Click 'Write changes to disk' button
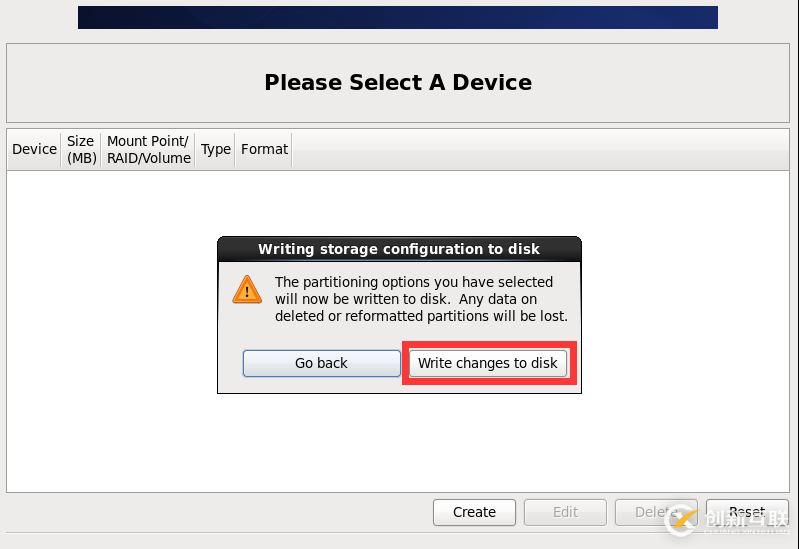The width and height of the screenshot is (799, 549). (x=488, y=363)
